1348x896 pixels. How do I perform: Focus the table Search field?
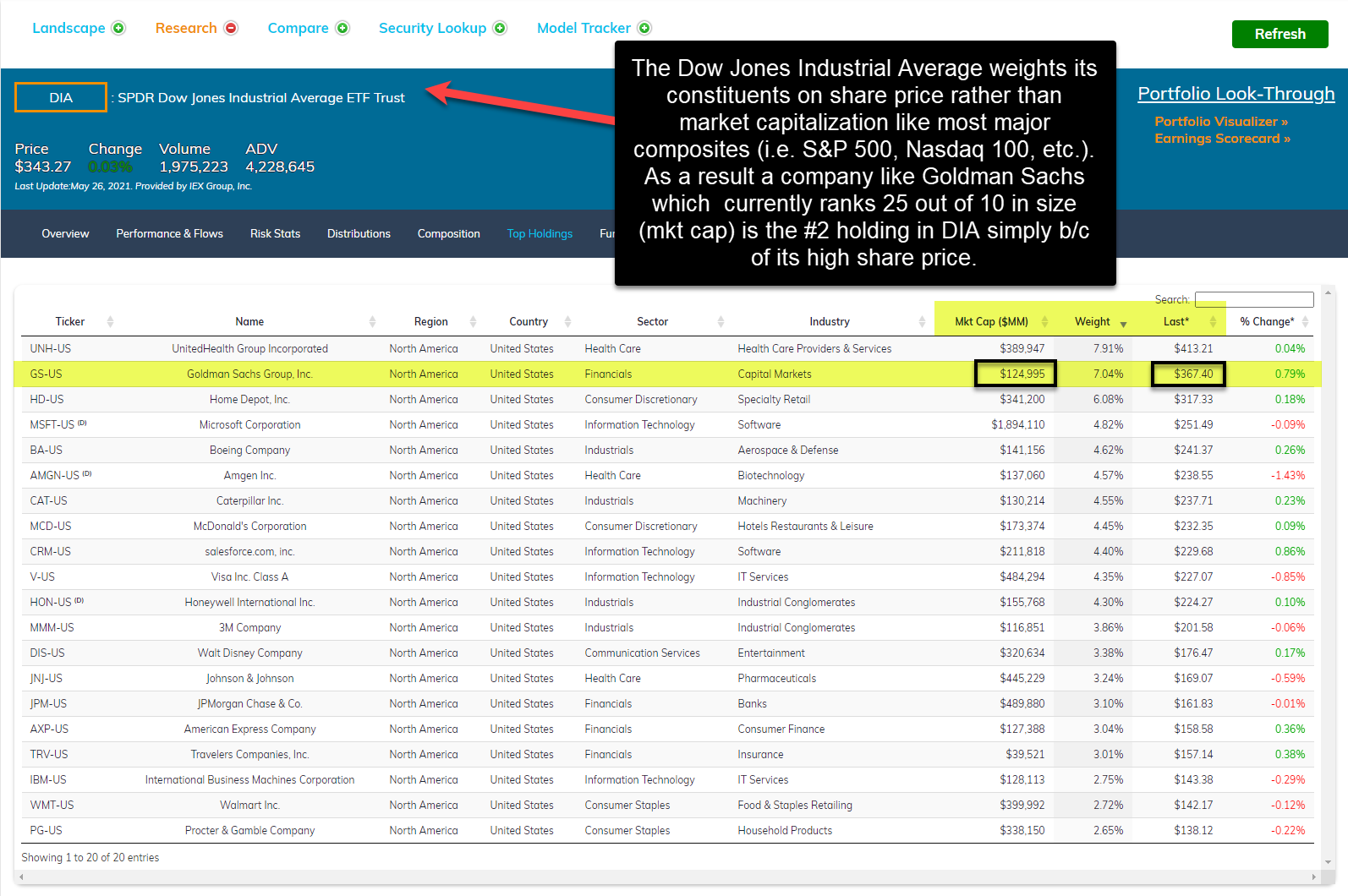[x=1254, y=299]
